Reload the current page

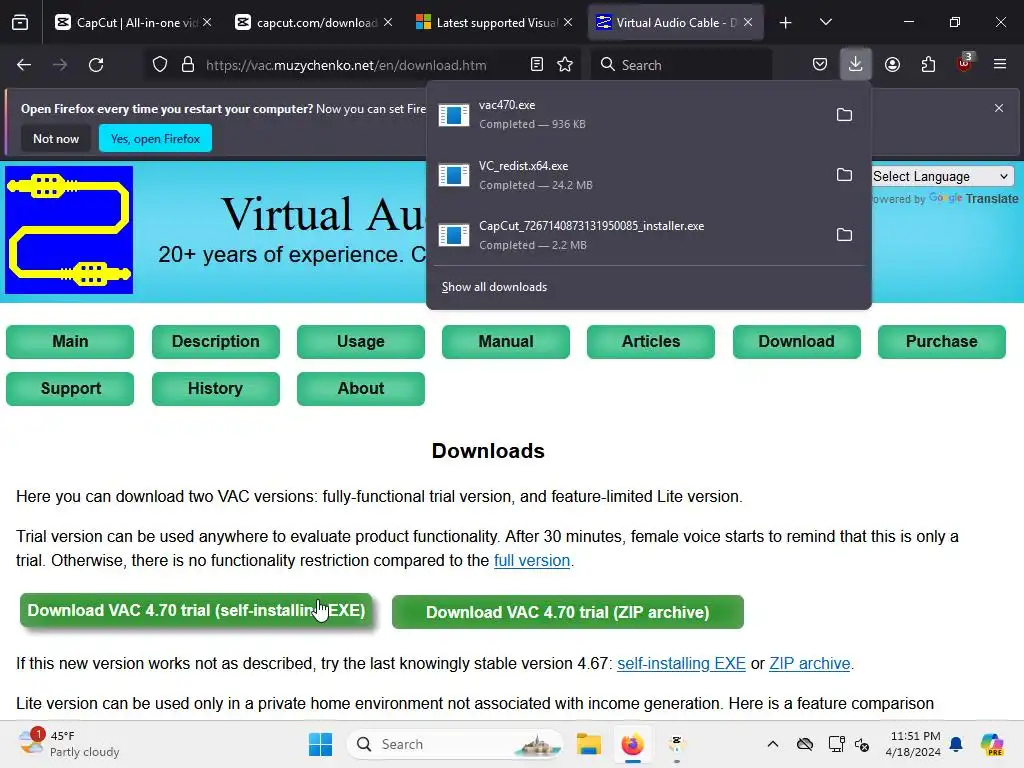point(96,65)
